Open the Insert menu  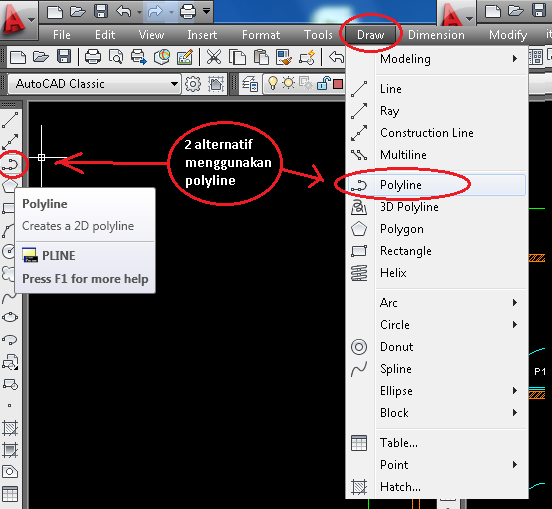[x=202, y=35]
